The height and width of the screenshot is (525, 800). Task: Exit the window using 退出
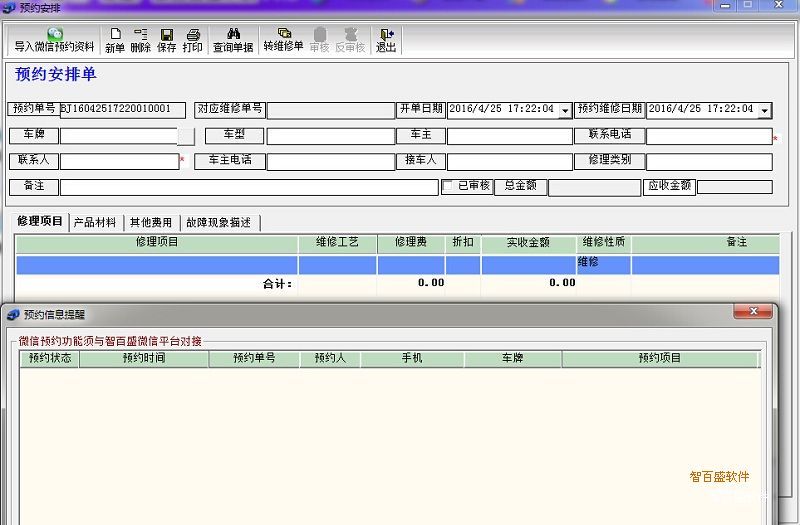(386, 40)
